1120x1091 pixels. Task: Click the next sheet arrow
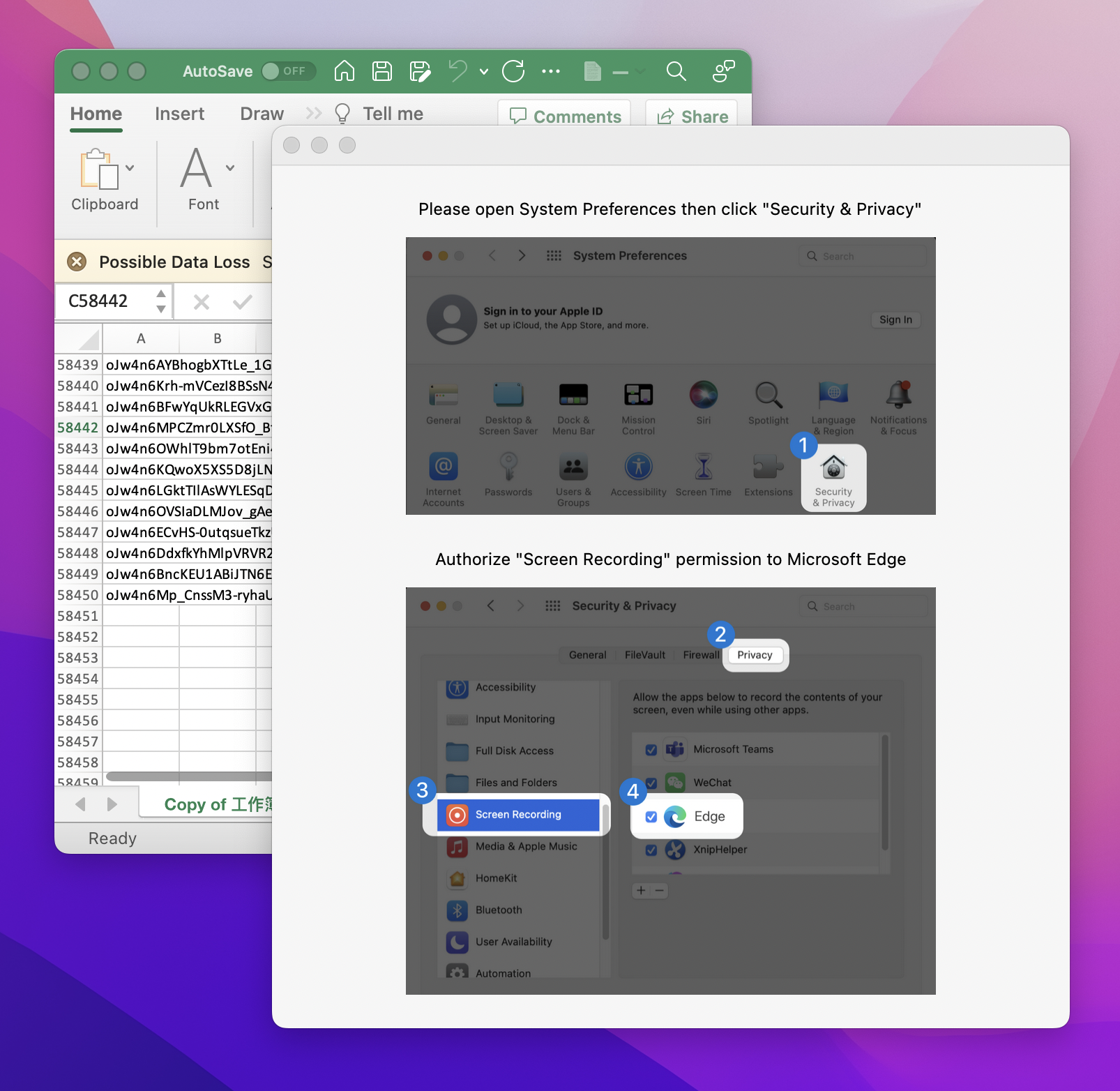click(112, 804)
